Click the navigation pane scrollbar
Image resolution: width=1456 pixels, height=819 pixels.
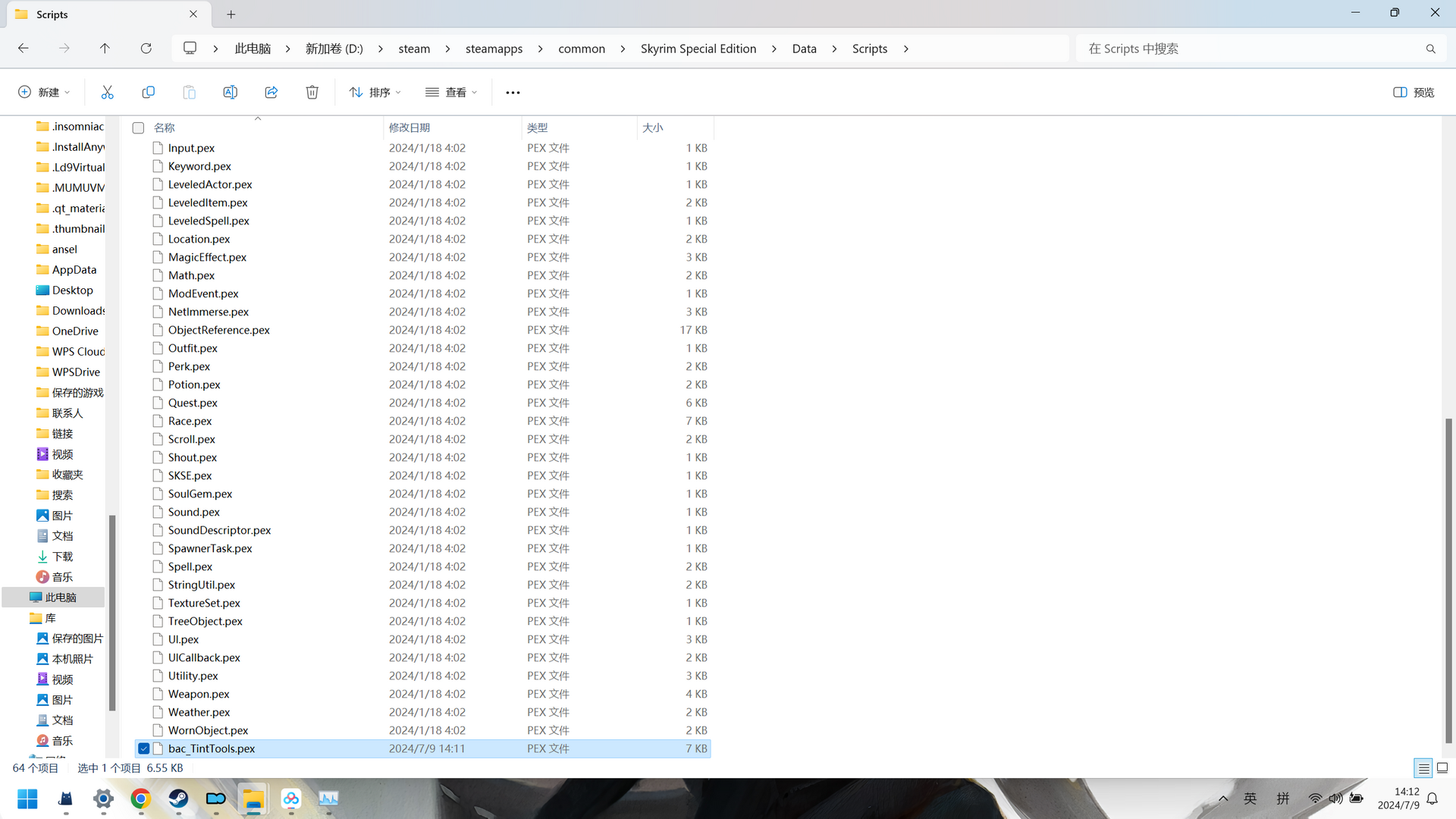tap(112, 613)
